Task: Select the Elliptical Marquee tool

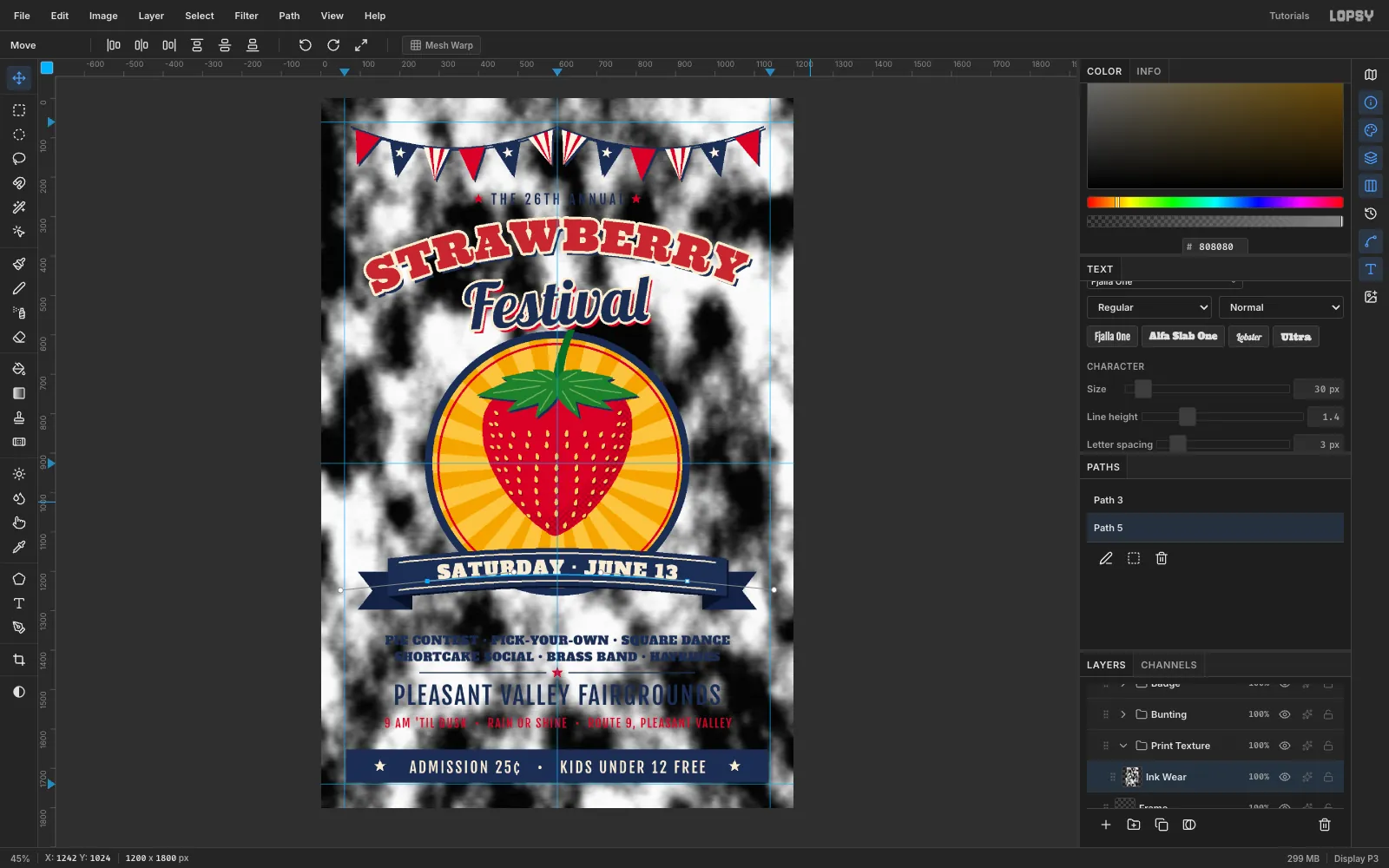Action: click(19, 135)
